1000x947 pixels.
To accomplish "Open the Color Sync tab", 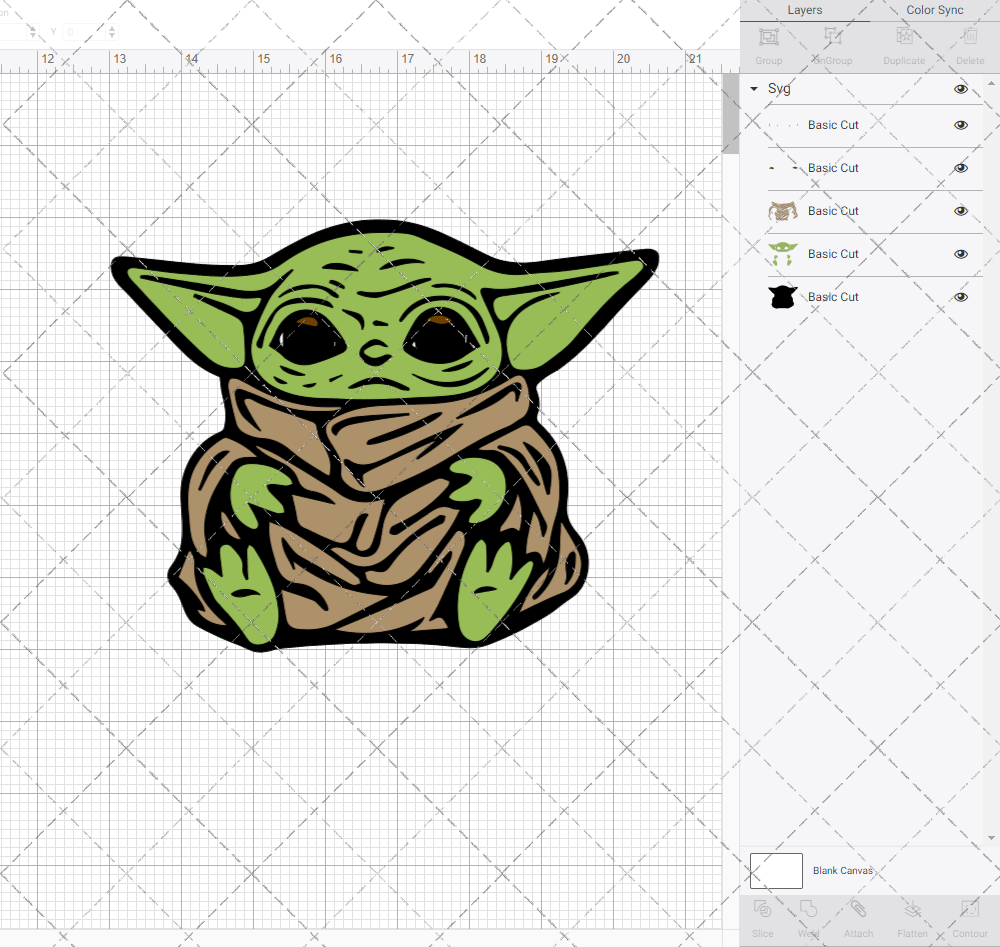I will tap(934, 10).
